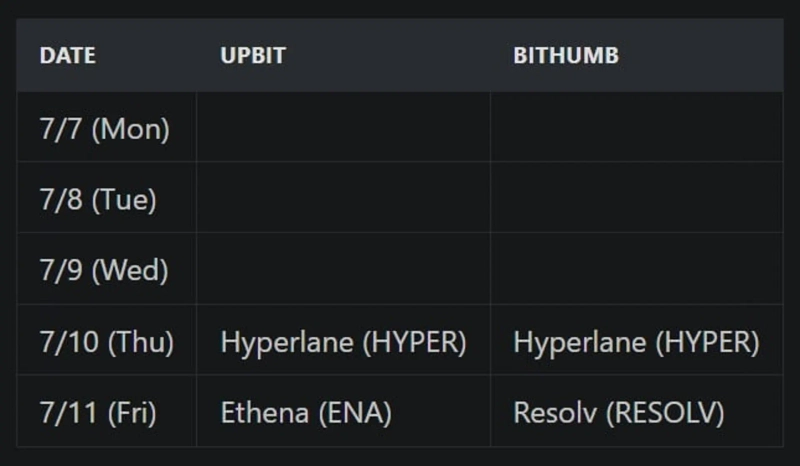Viewport: 800px width, 466px height.
Task: Click Hyperlane (HYPER) under BITHUMB
Action: (636, 341)
